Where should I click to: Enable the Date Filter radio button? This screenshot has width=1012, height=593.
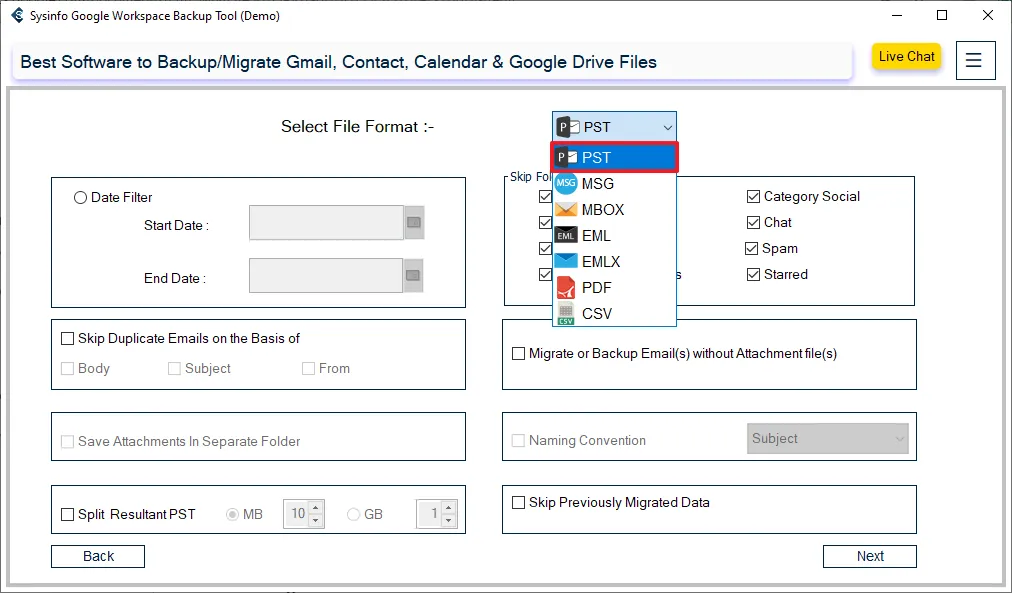point(81,198)
